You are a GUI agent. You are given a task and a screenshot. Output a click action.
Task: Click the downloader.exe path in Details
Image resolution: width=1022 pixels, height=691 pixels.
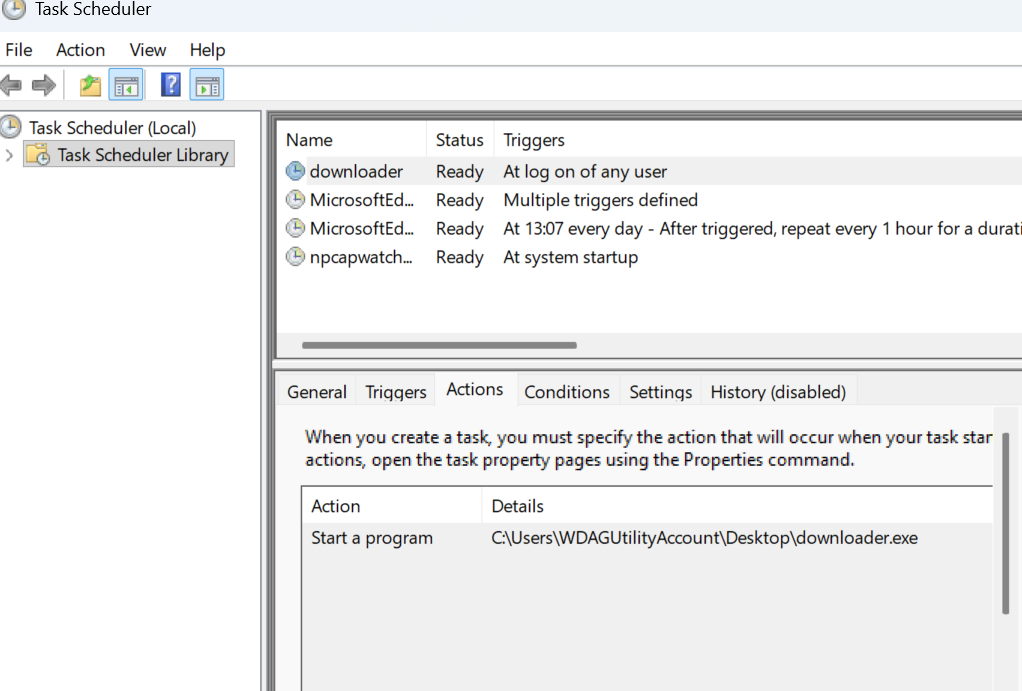(x=705, y=538)
